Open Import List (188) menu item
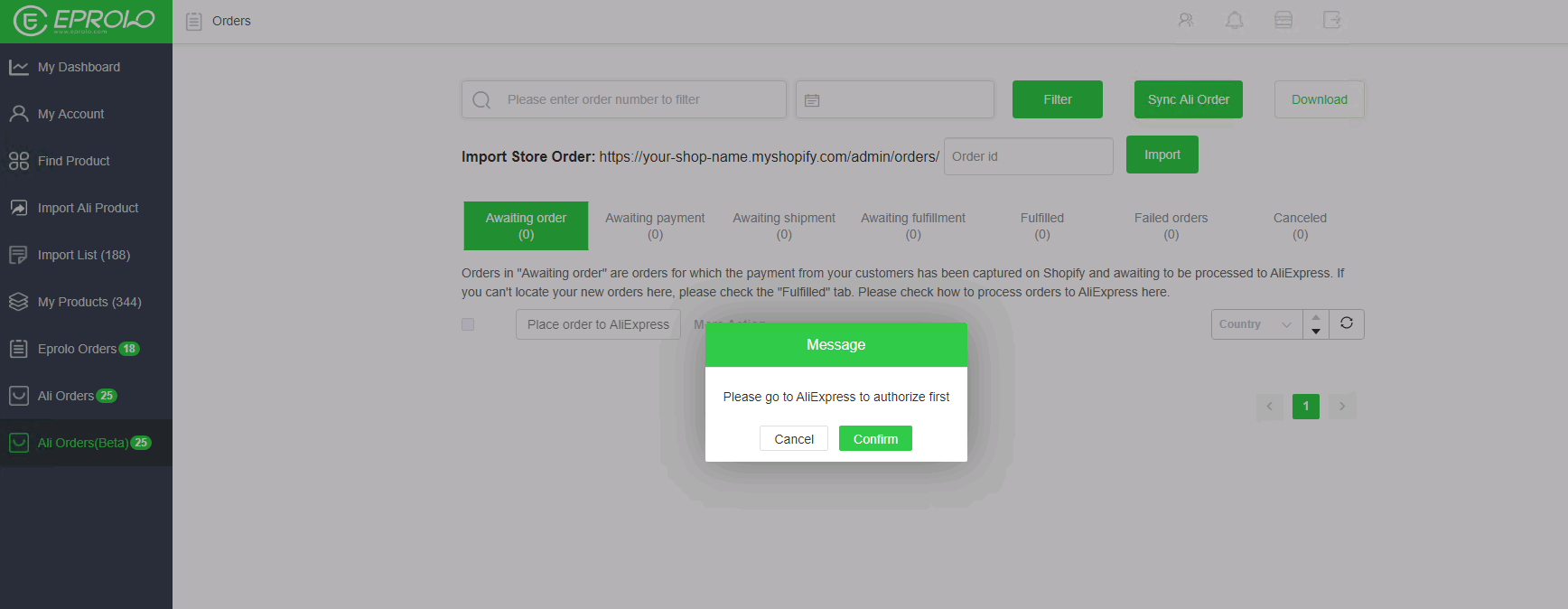 pyautogui.click(x=86, y=255)
